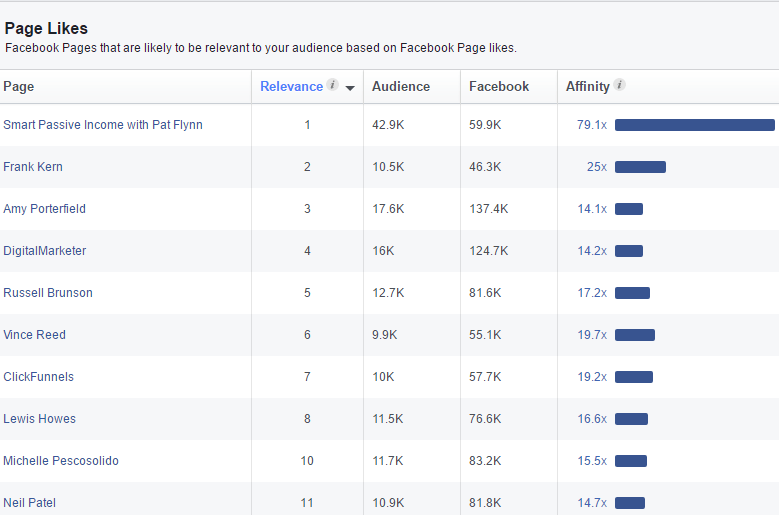Click the 10K audience value
Image resolution: width=779 pixels, height=515 pixels.
pyautogui.click(x=383, y=376)
